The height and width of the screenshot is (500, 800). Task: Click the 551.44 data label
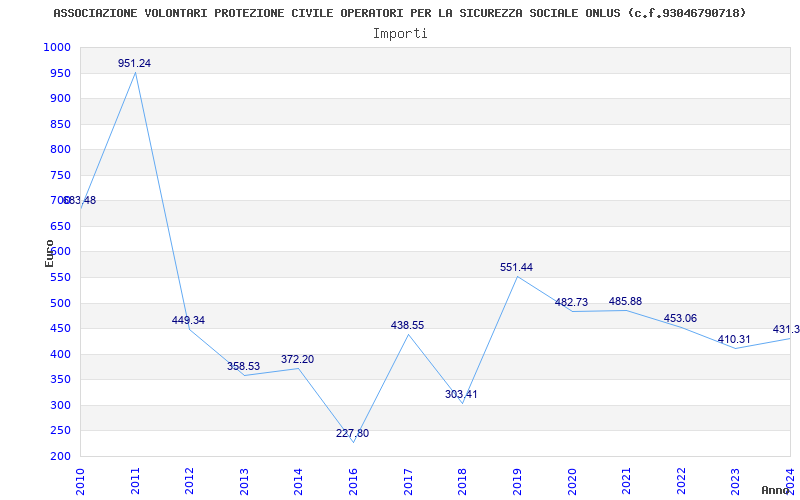pos(516,267)
